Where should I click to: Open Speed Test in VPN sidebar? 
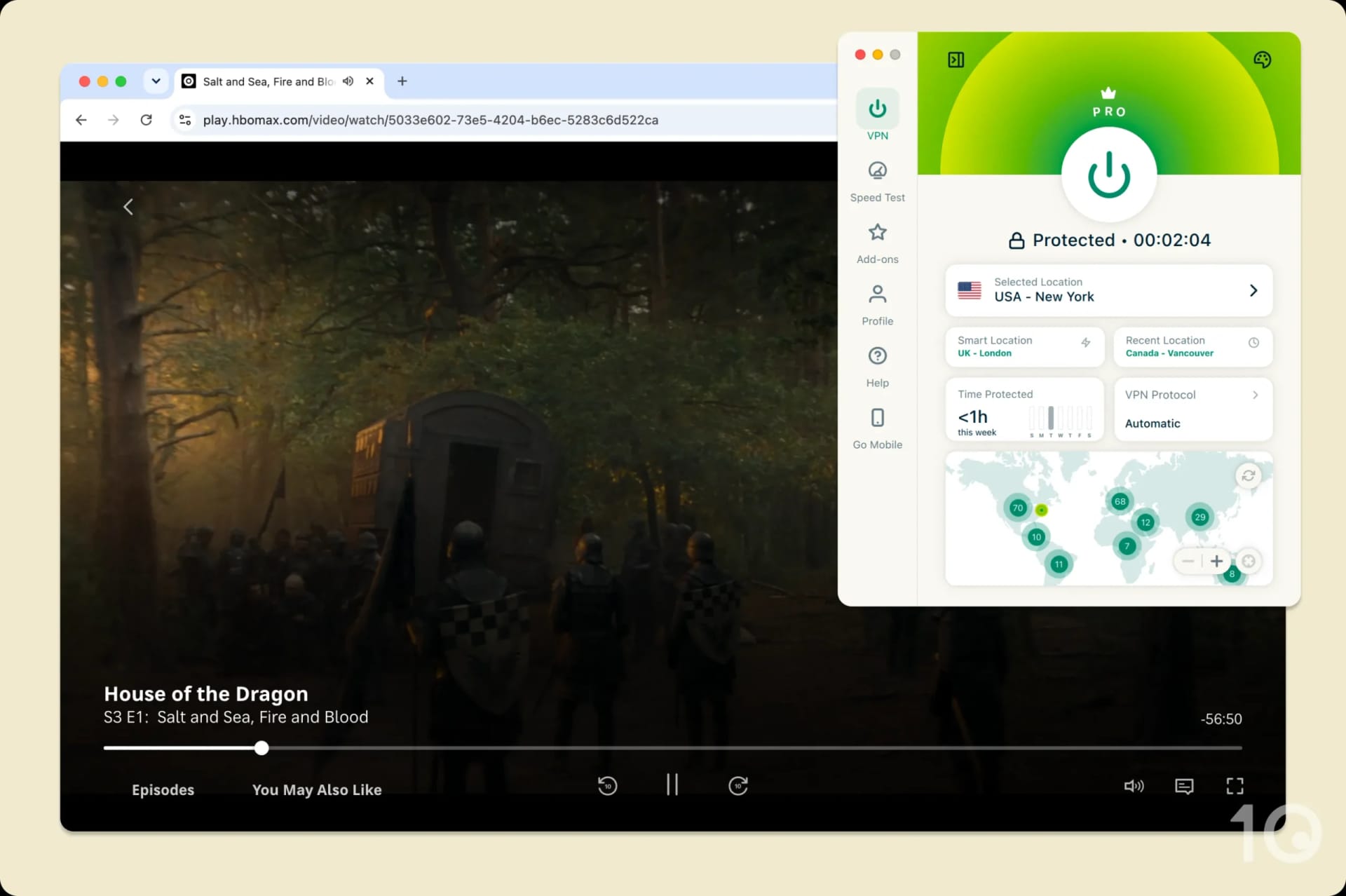877,182
